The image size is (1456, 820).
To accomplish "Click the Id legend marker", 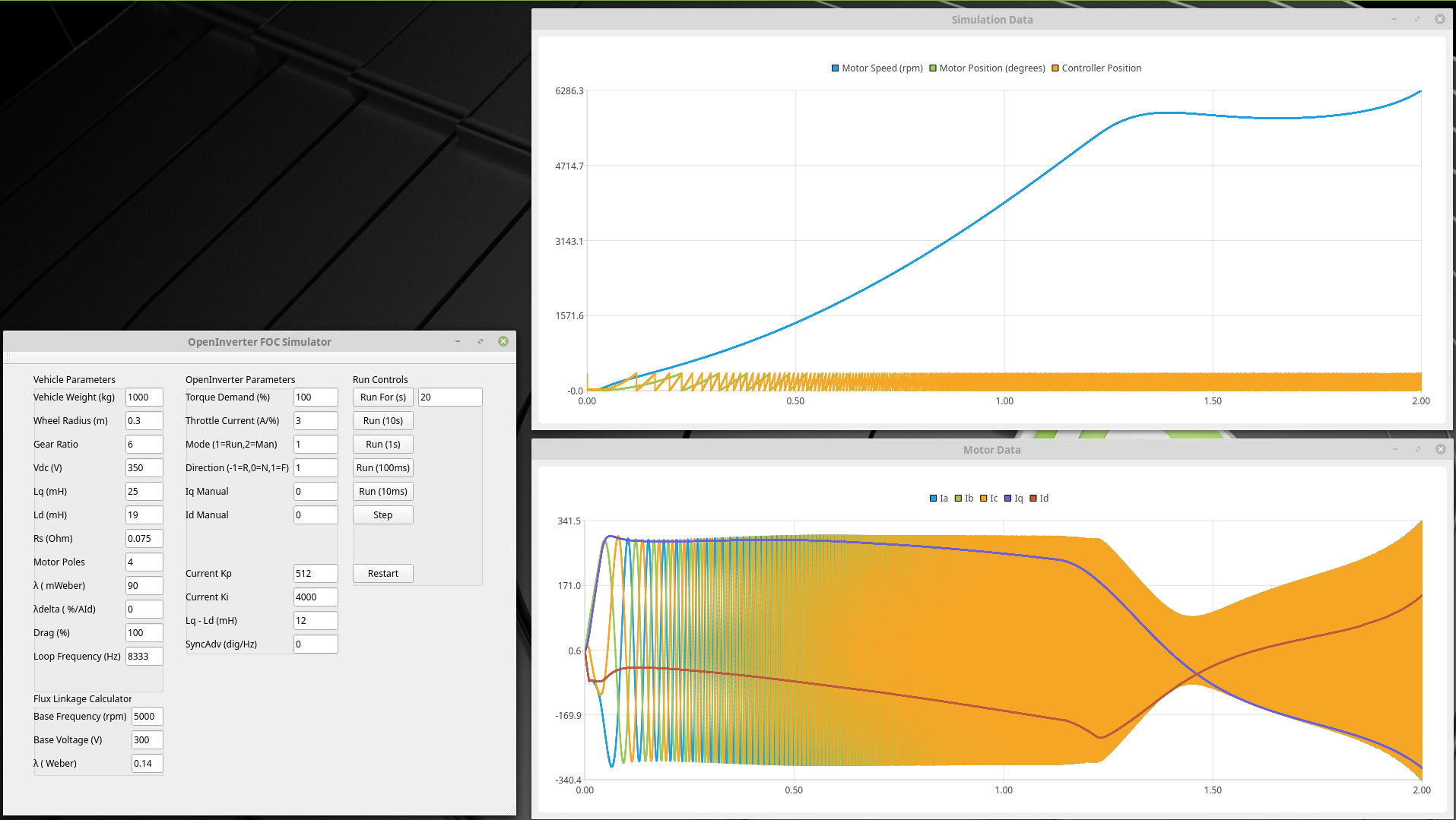I will [1033, 499].
